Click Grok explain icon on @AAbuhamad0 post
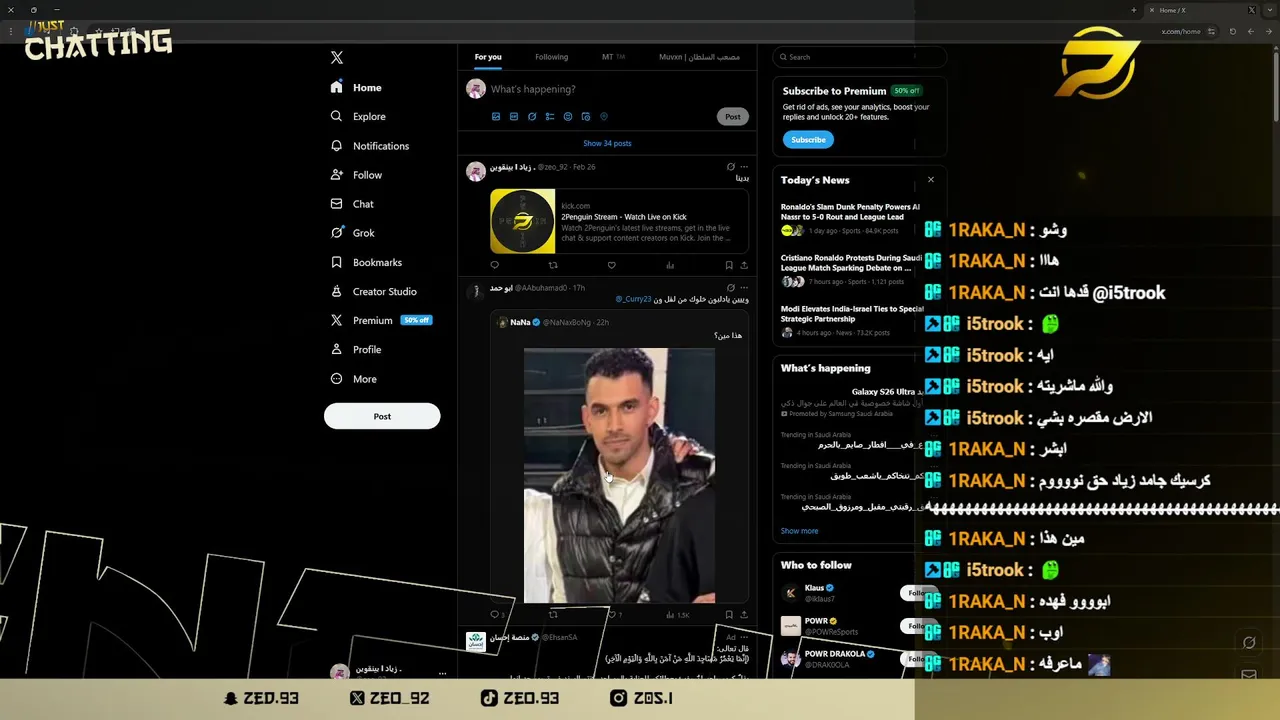1280x720 pixels. point(731,288)
